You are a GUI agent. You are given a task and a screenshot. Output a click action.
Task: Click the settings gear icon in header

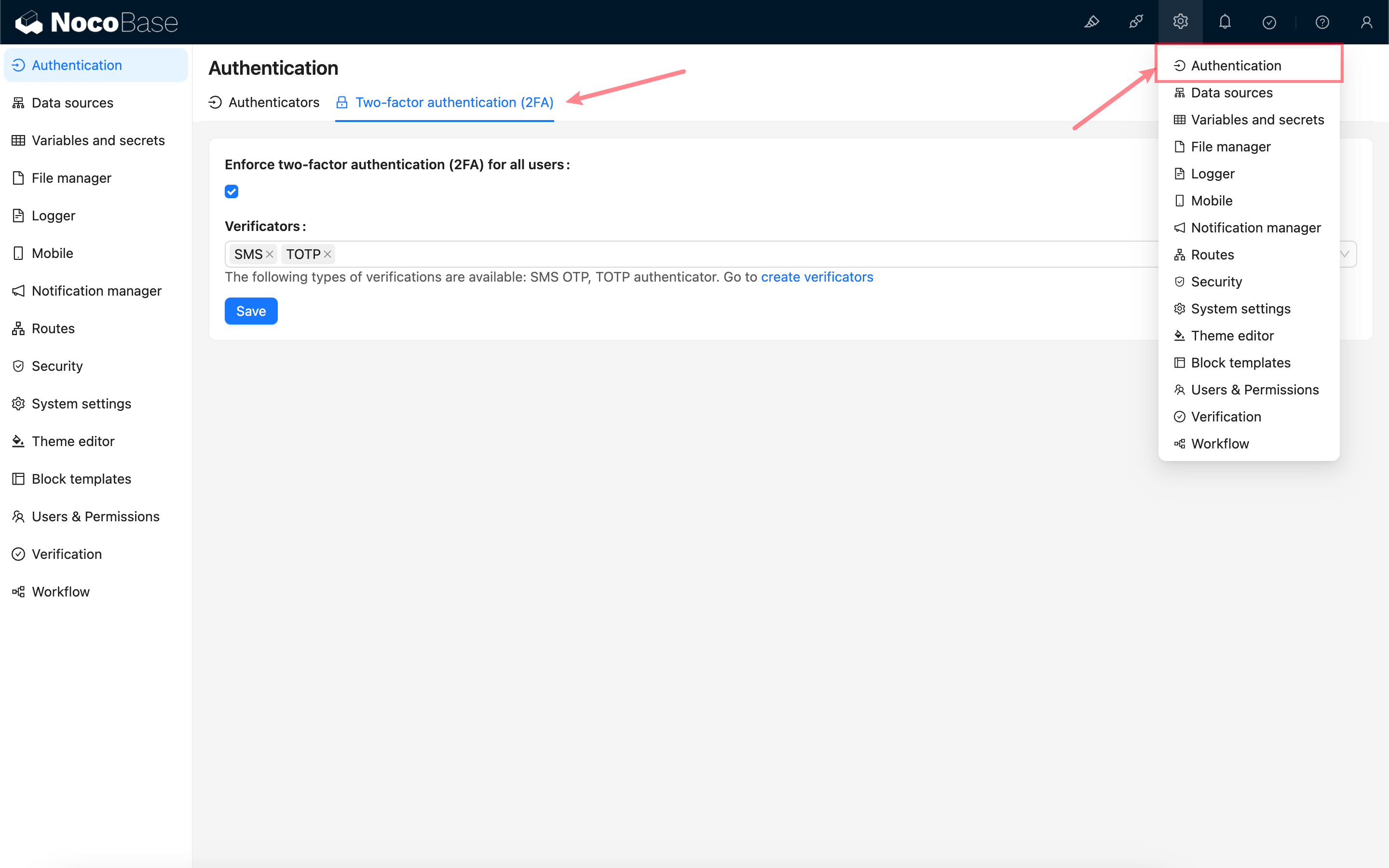point(1180,22)
